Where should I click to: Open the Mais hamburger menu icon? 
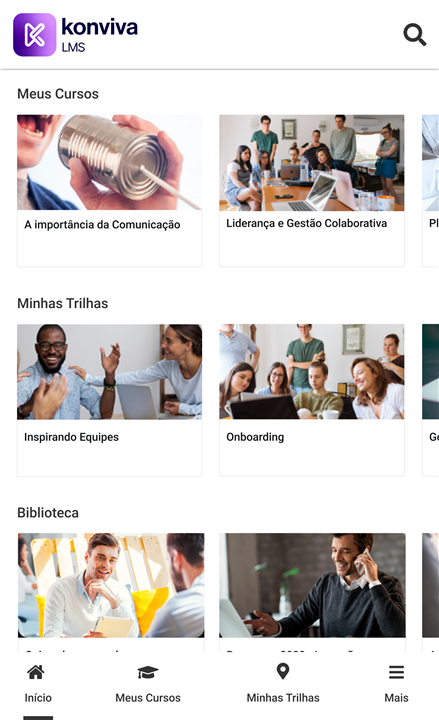point(396,672)
